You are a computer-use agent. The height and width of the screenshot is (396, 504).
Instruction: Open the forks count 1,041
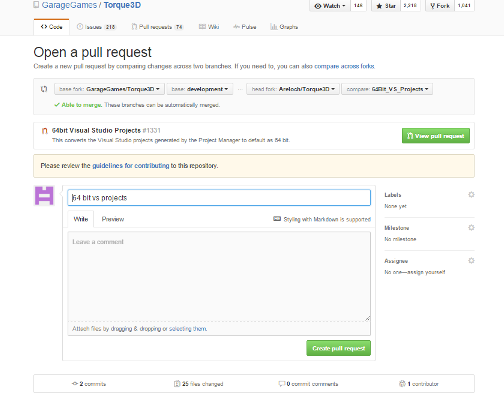(464, 6)
